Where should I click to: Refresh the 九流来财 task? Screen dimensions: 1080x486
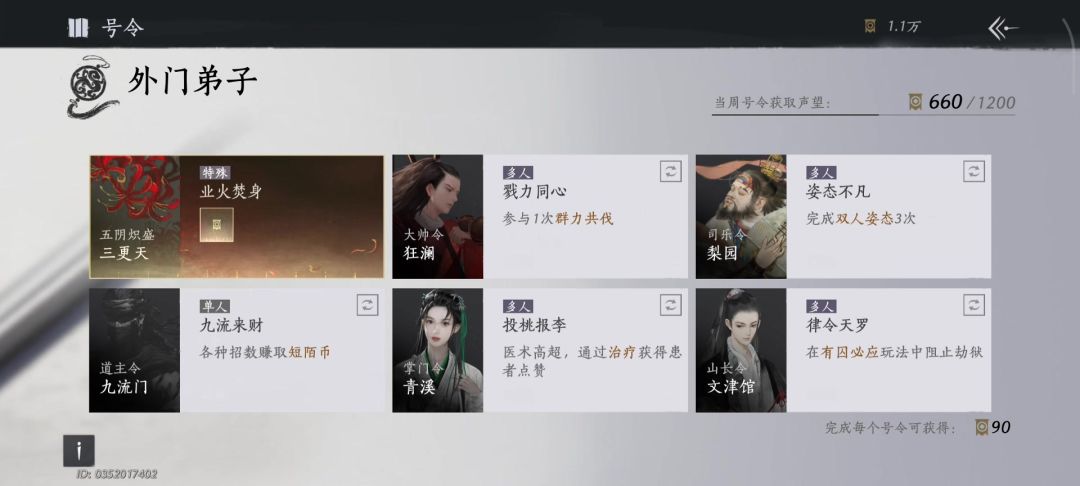(368, 305)
